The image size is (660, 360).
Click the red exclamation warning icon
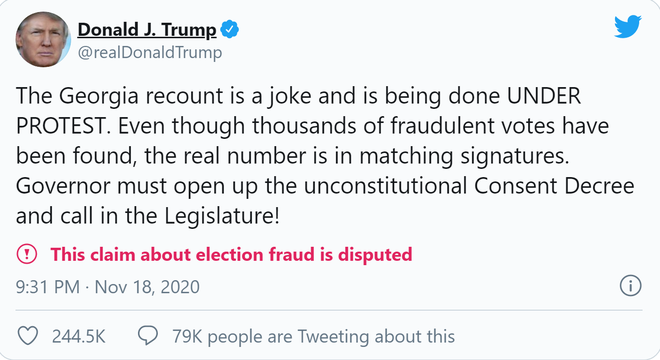click(x=27, y=254)
